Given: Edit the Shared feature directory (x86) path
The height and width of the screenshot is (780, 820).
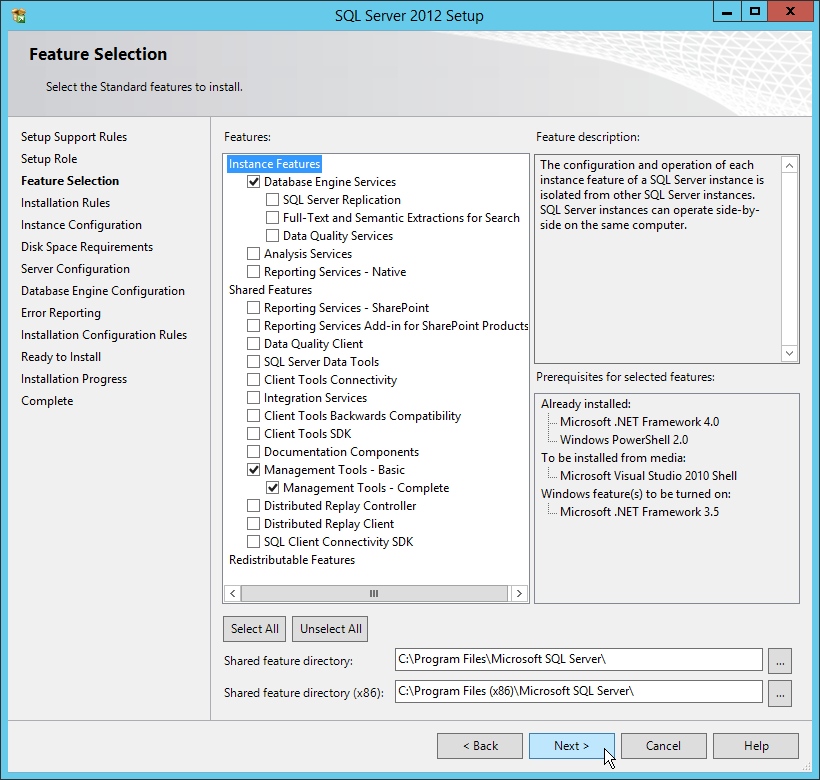Looking at the screenshot, I should point(578,692).
